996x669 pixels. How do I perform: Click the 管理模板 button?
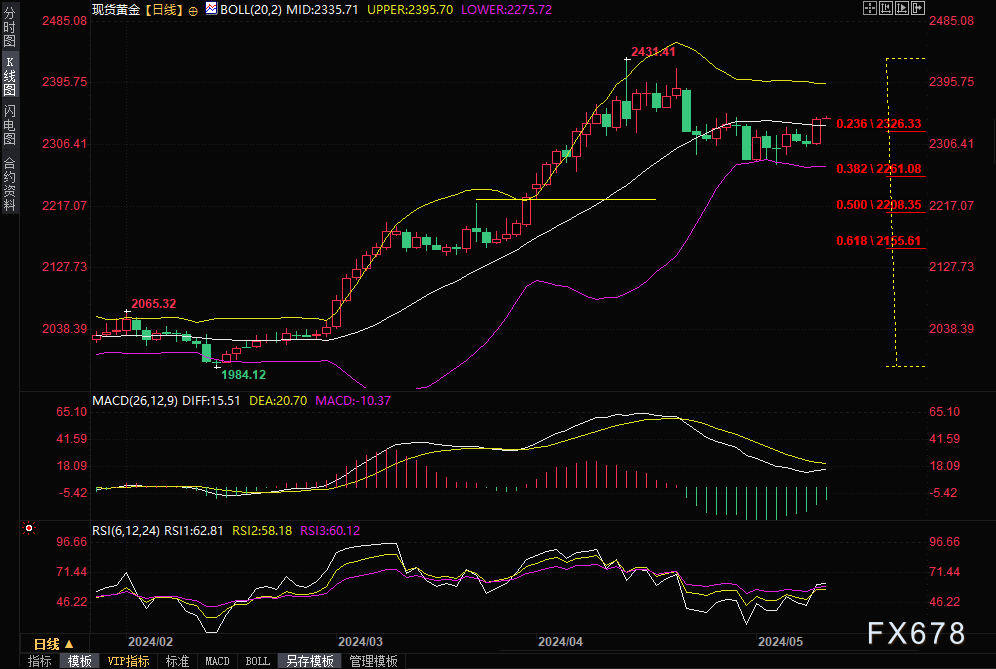(372, 661)
